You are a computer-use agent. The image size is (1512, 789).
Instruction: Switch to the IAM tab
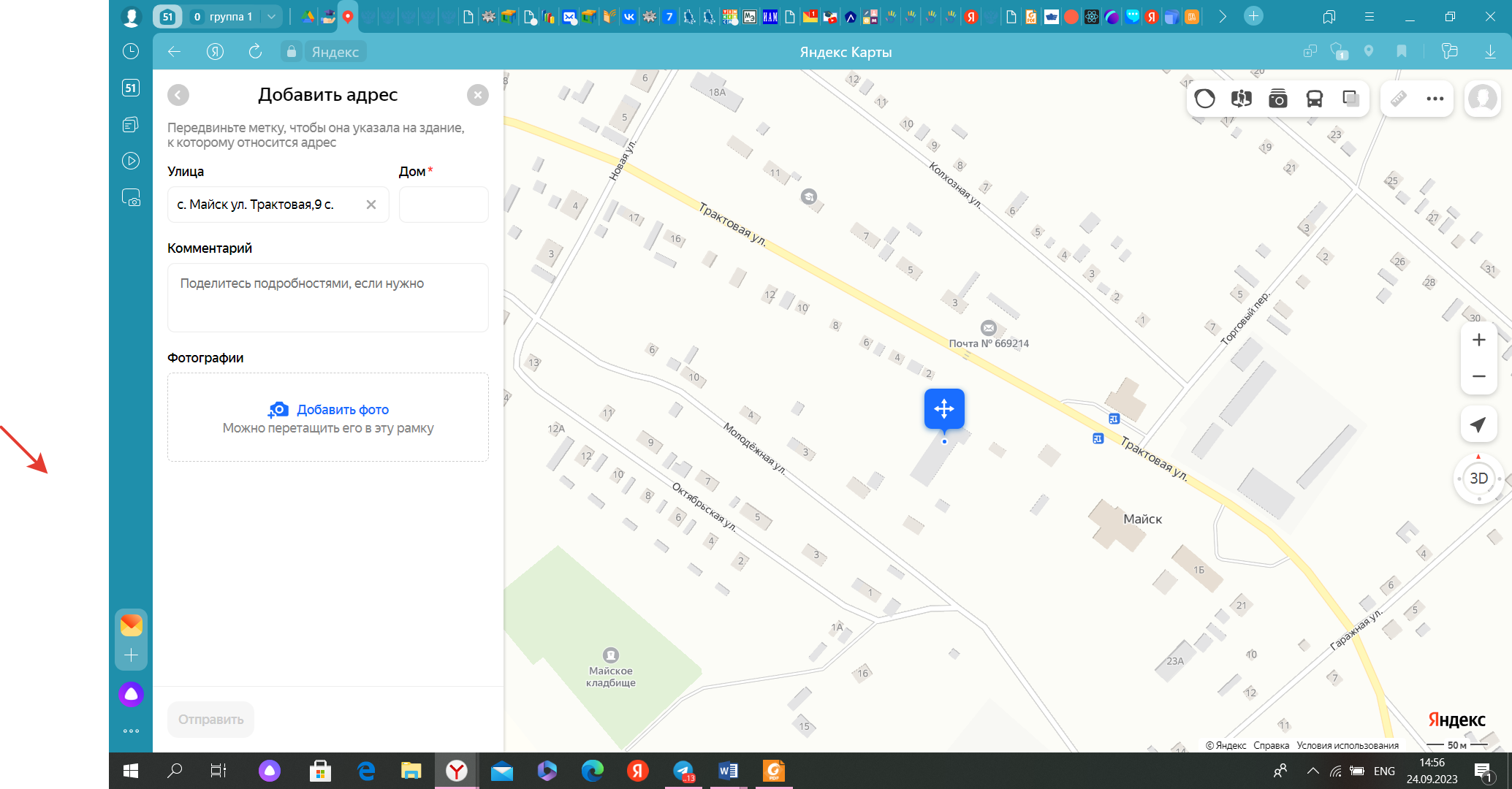(770, 17)
